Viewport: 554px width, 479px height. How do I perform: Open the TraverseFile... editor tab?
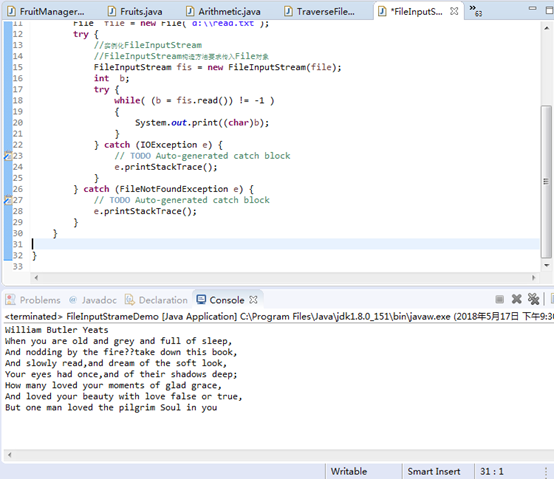(x=320, y=12)
